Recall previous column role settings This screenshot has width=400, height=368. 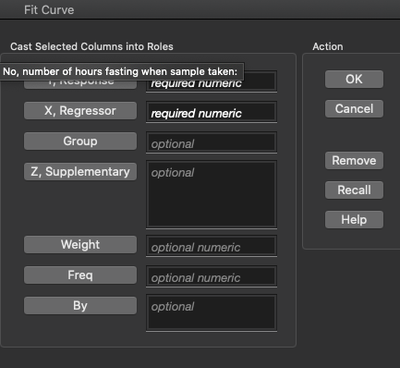(354, 190)
